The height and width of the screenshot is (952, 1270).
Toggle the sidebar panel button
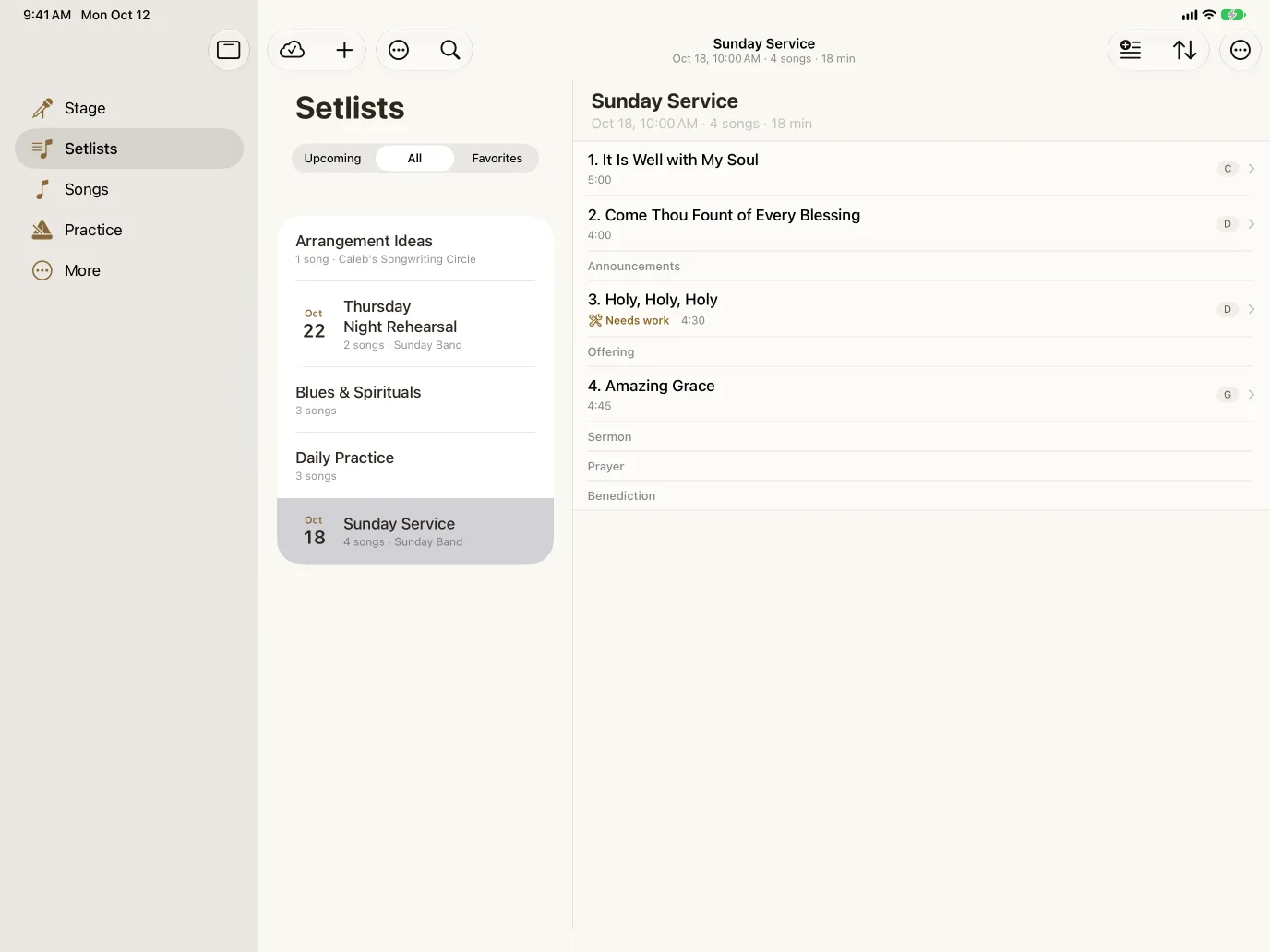[x=228, y=50]
